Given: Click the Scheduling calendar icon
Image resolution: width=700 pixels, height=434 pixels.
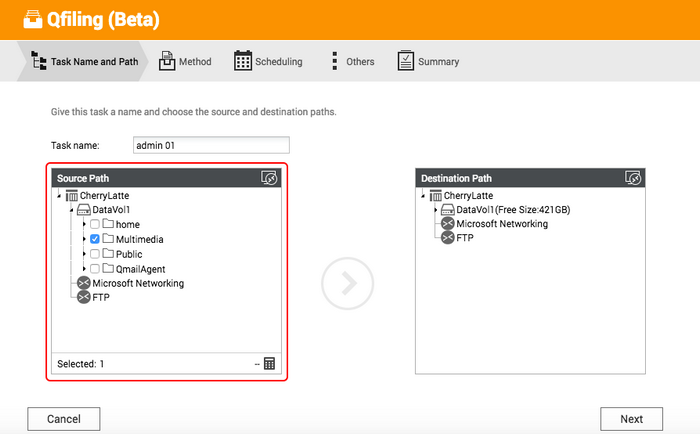Looking at the screenshot, I should pyautogui.click(x=243, y=61).
